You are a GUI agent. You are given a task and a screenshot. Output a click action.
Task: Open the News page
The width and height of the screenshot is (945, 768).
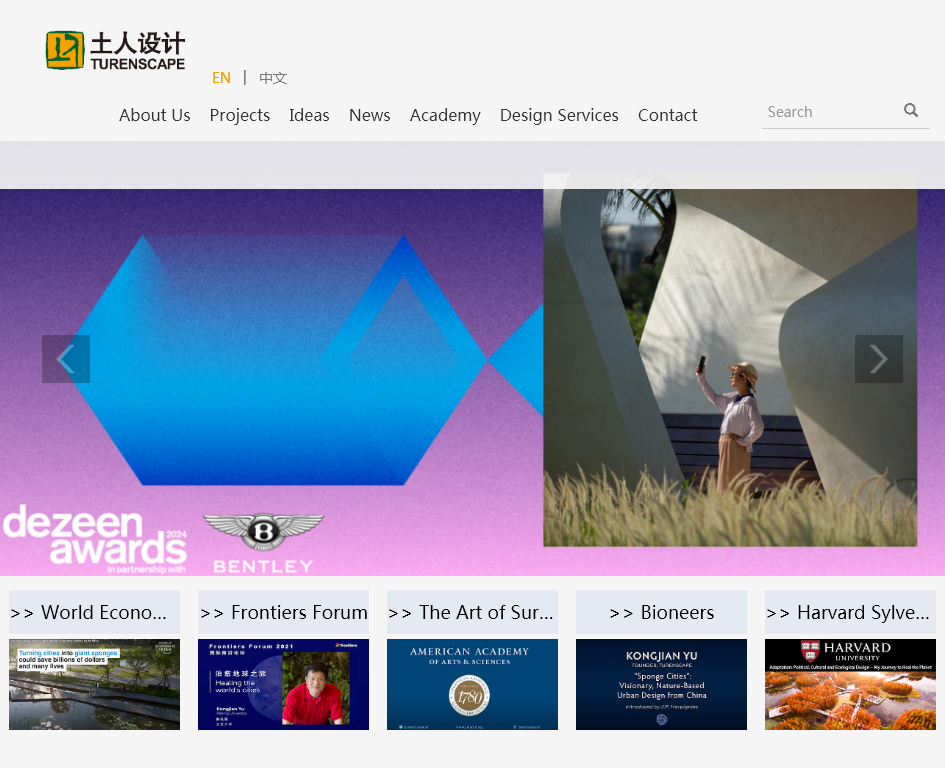[x=369, y=115]
